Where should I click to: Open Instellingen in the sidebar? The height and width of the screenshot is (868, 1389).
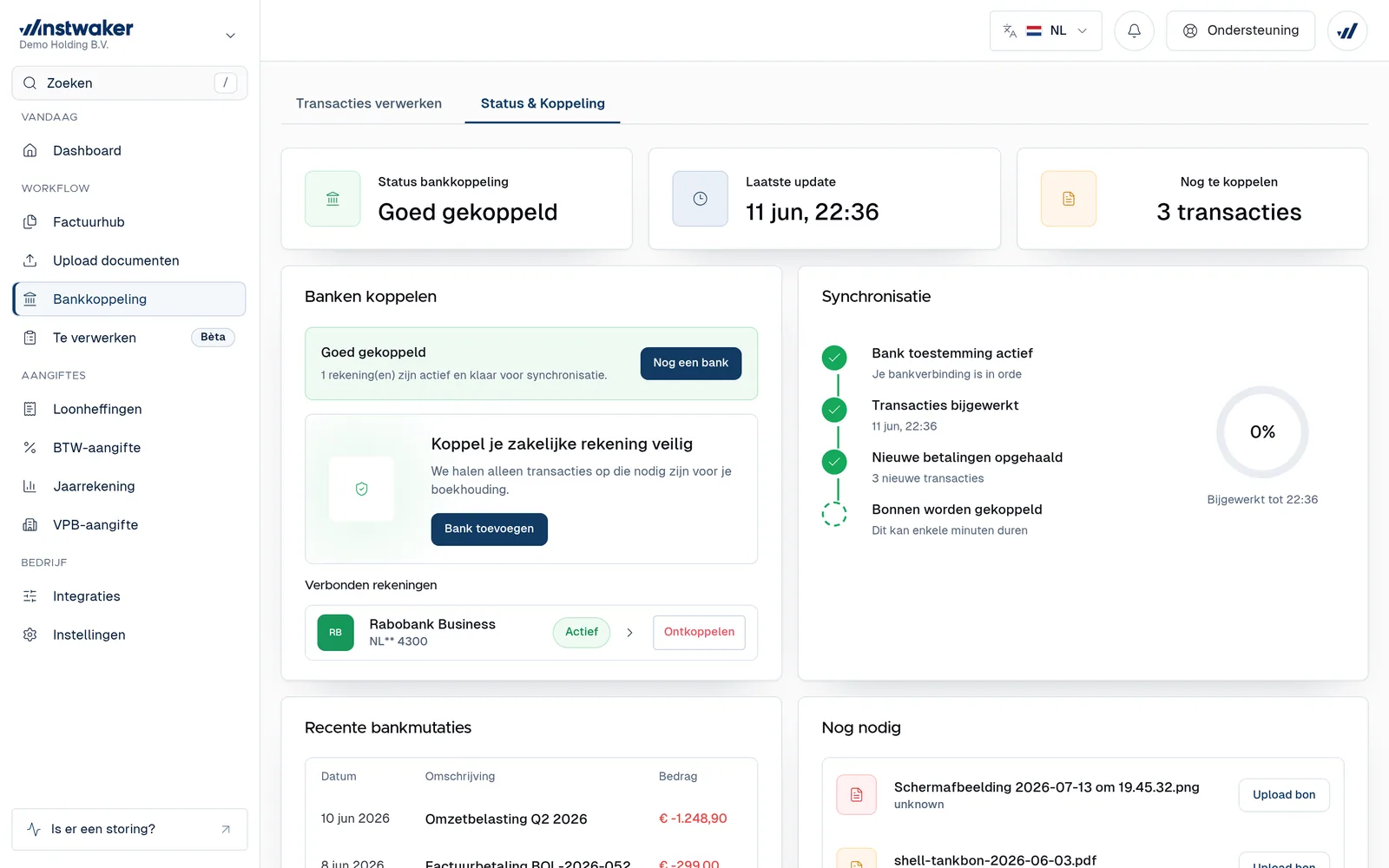pos(129,635)
